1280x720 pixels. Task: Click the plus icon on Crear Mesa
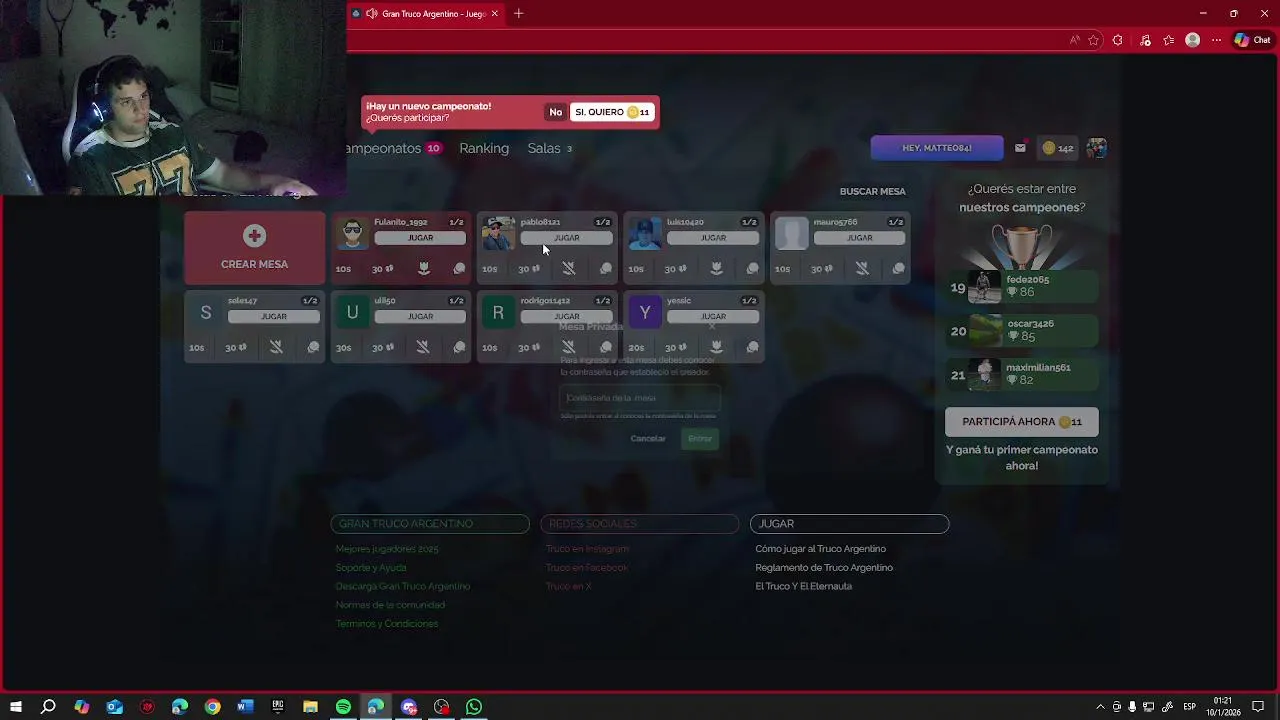pos(254,236)
